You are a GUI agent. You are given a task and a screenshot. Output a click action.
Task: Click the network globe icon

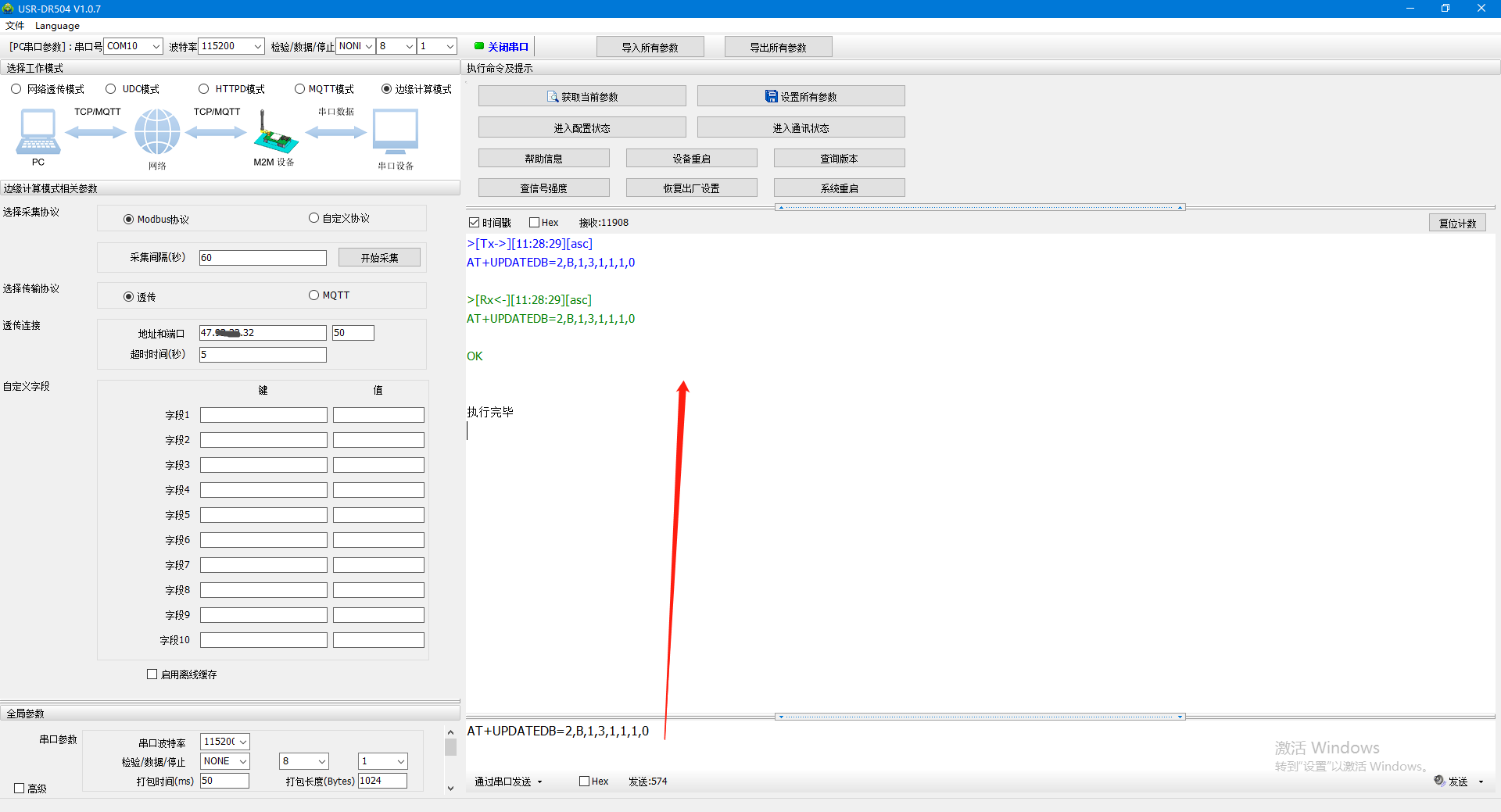(157, 131)
